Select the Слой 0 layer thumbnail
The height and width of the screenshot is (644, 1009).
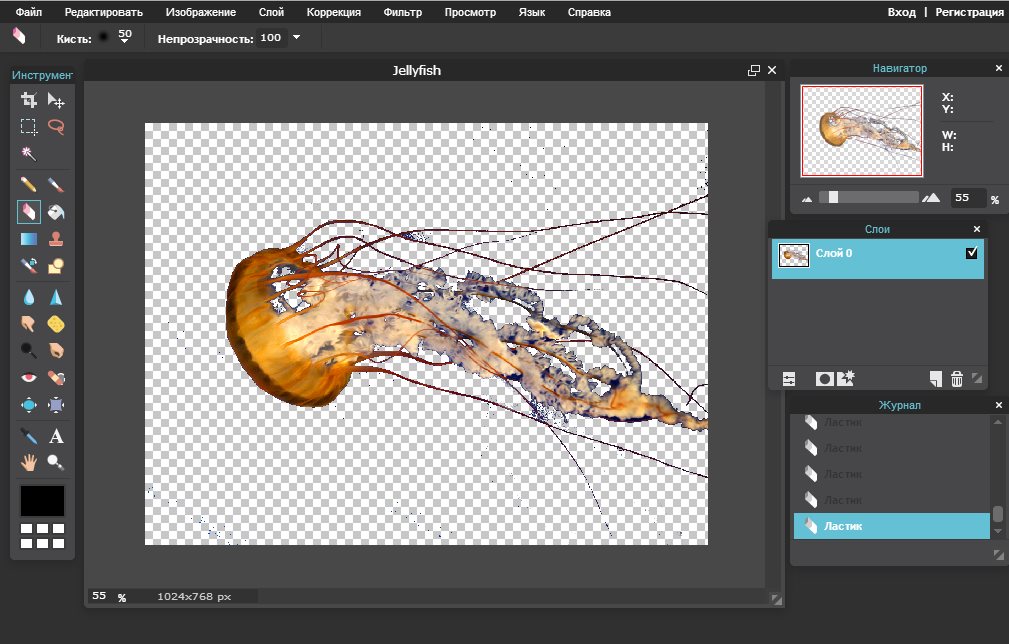[x=794, y=255]
